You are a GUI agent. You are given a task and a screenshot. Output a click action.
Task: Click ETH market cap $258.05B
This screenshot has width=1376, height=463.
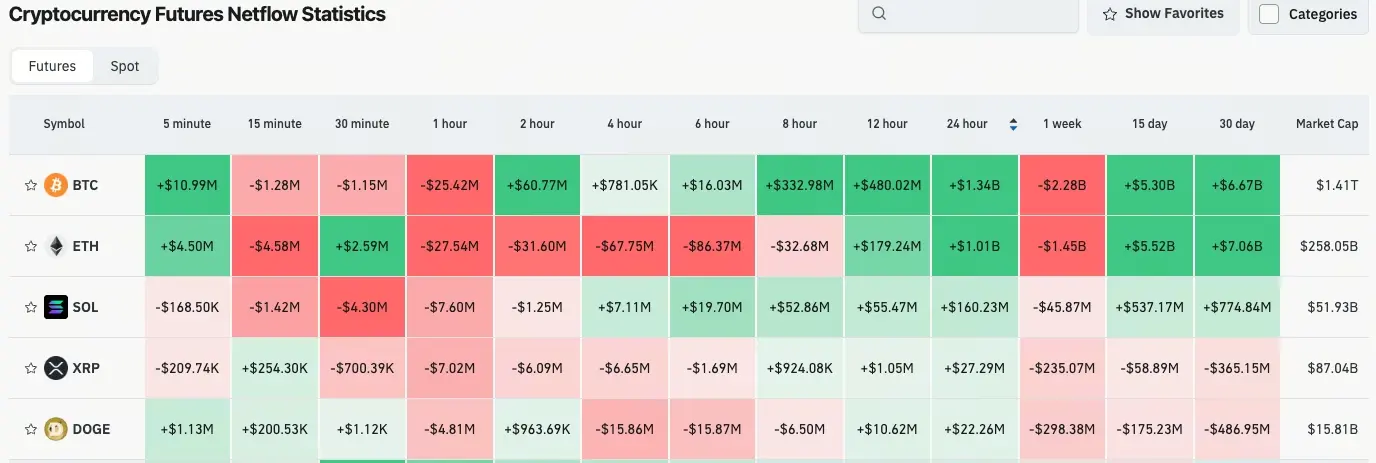point(1328,246)
